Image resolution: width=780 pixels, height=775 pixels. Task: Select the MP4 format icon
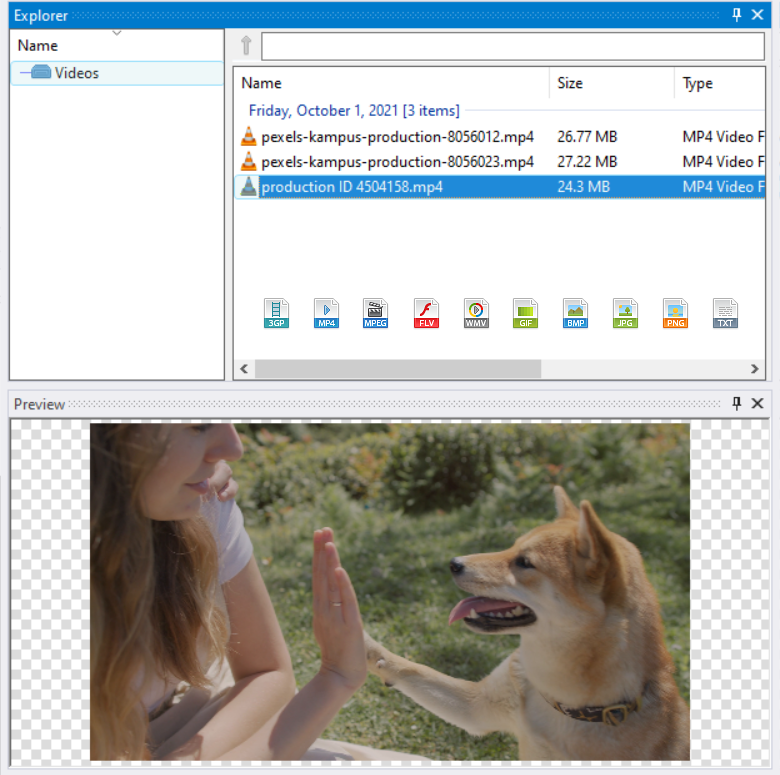coord(326,313)
